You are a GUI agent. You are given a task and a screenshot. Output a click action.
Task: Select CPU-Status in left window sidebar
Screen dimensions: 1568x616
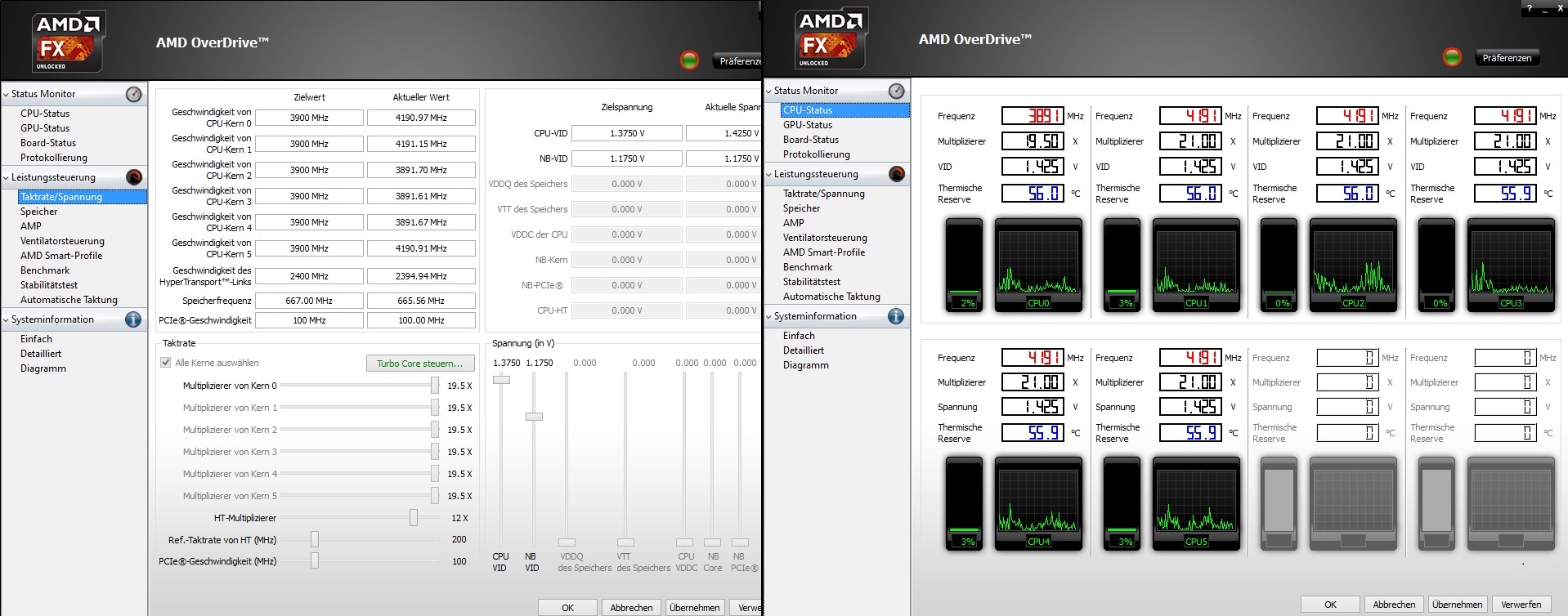(45, 114)
